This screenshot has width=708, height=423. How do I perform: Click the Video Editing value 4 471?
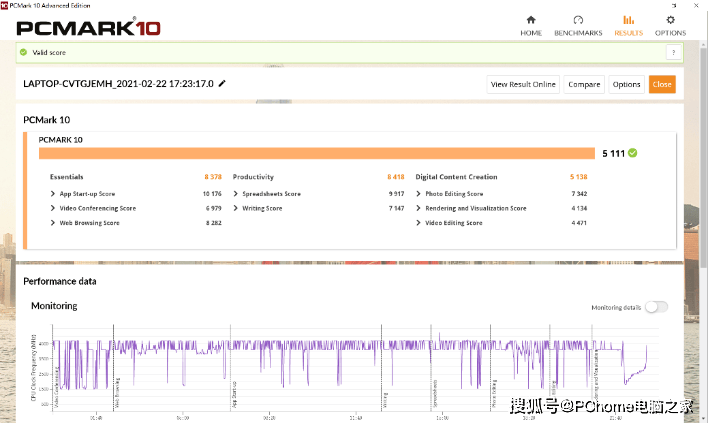[x=579, y=223]
